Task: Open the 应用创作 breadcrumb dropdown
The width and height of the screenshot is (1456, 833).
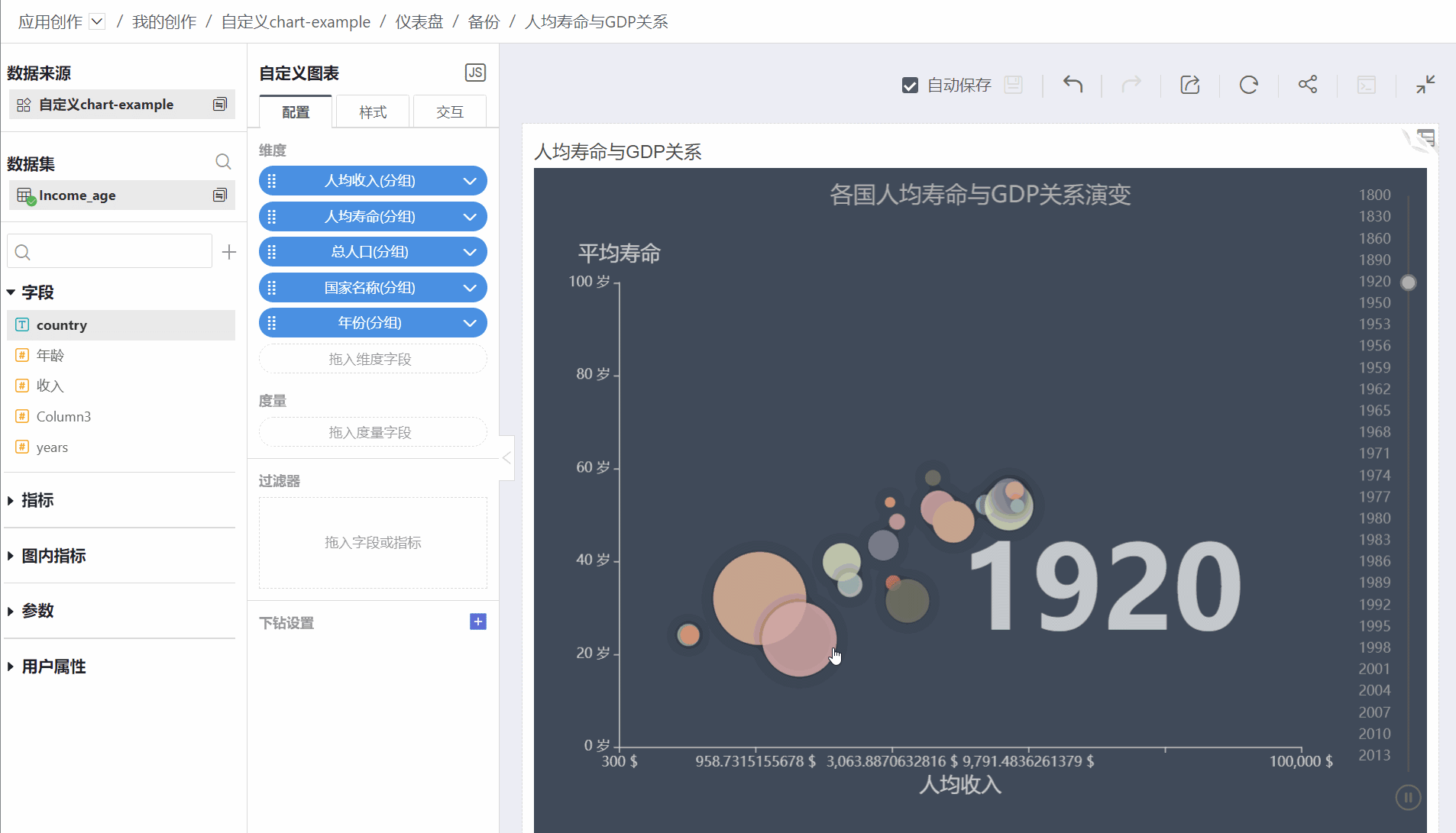Action: click(x=97, y=21)
